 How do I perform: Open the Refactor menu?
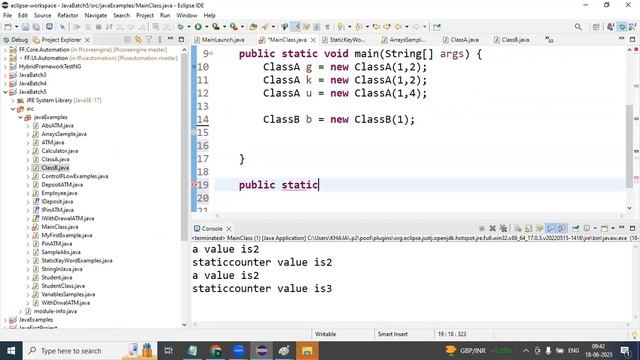click(68, 16)
